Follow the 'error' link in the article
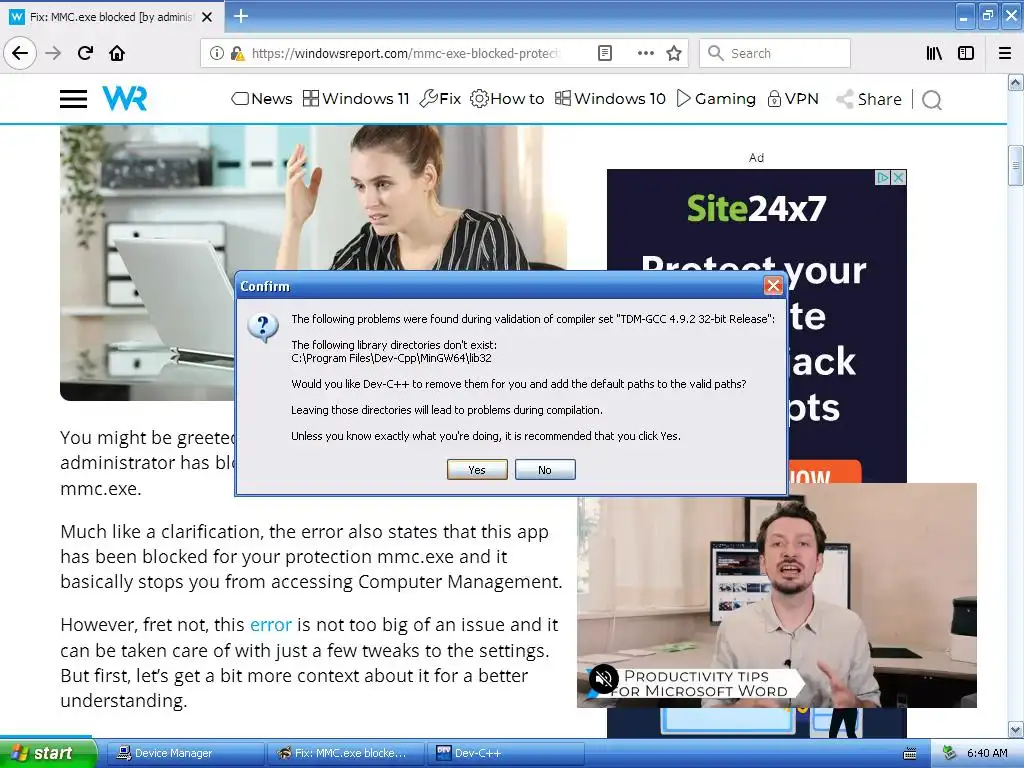 pyautogui.click(x=270, y=625)
